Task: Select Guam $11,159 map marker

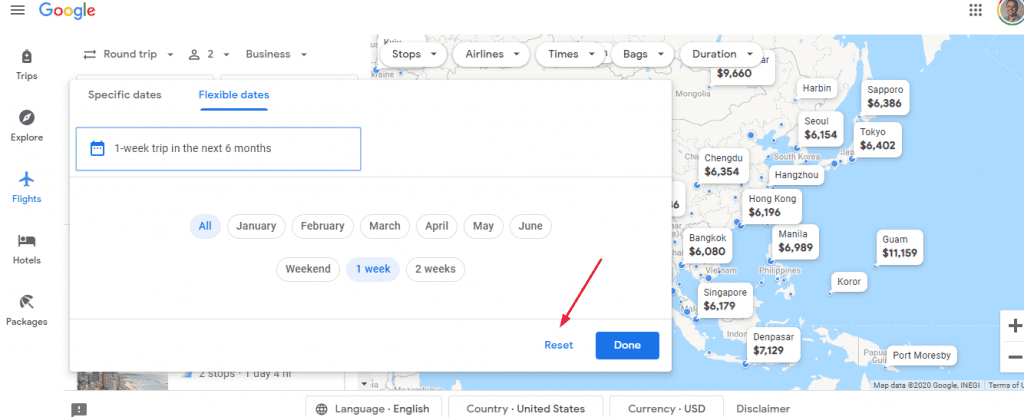Action: [x=899, y=247]
